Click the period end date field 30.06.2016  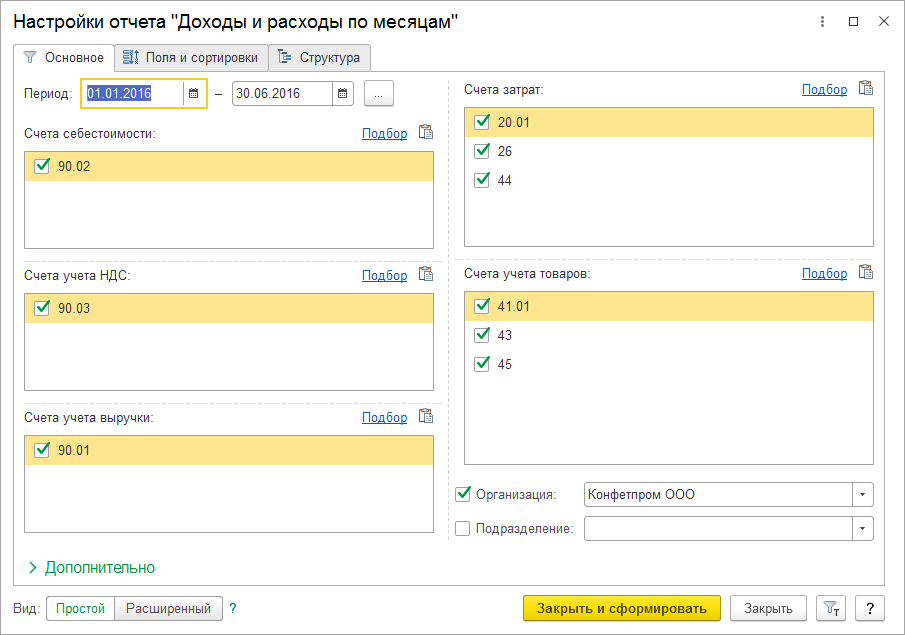click(x=282, y=94)
